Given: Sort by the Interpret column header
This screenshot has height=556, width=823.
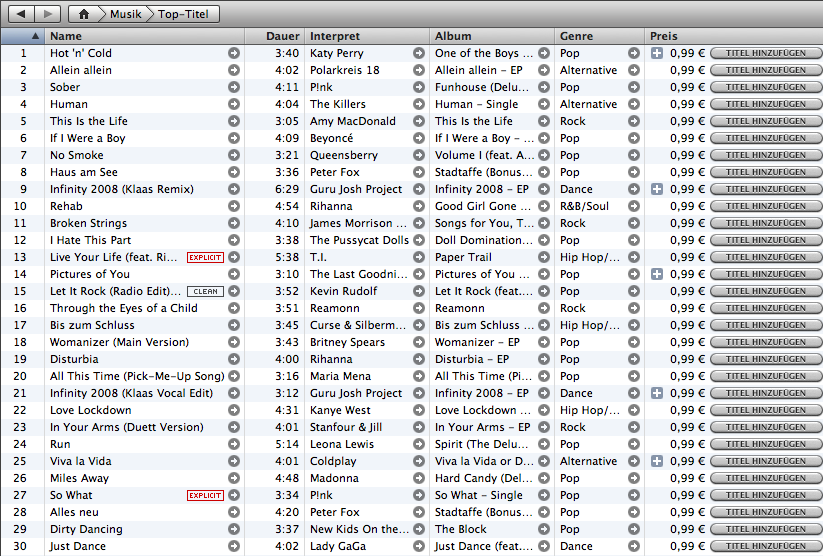Looking at the screenshot, I should click(x=367, y=36).
